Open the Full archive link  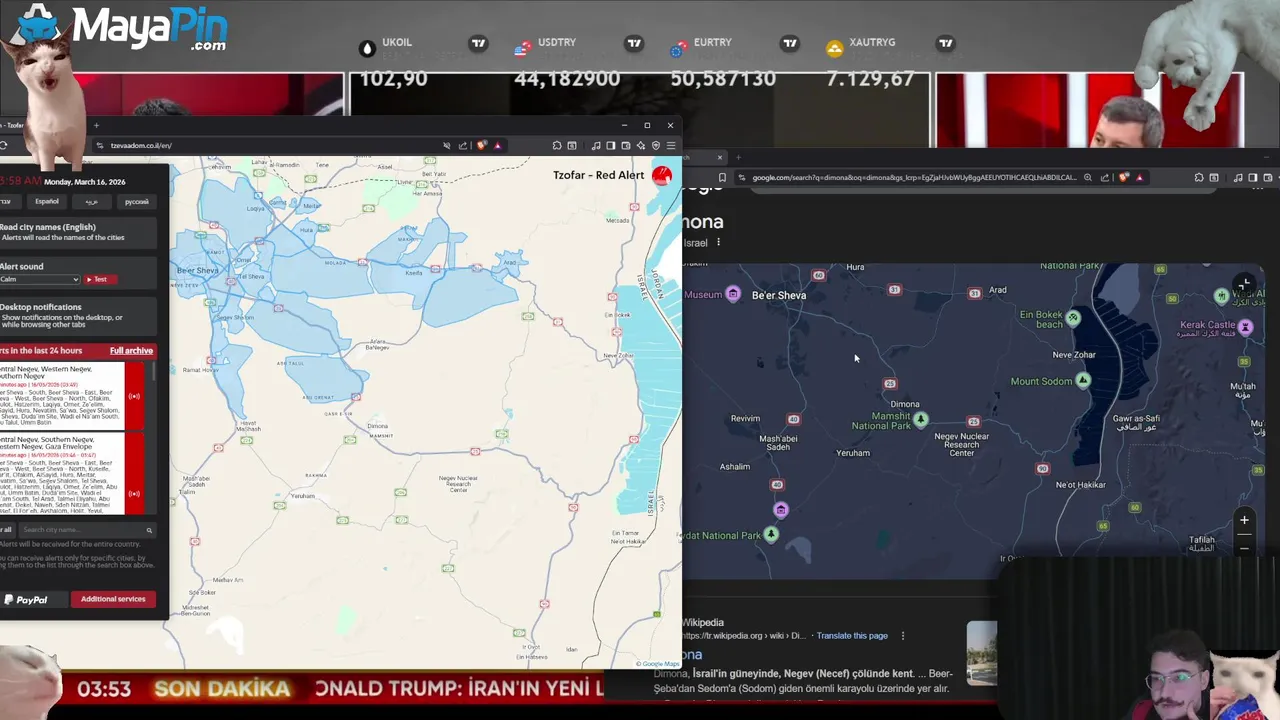tap(131, 351)
